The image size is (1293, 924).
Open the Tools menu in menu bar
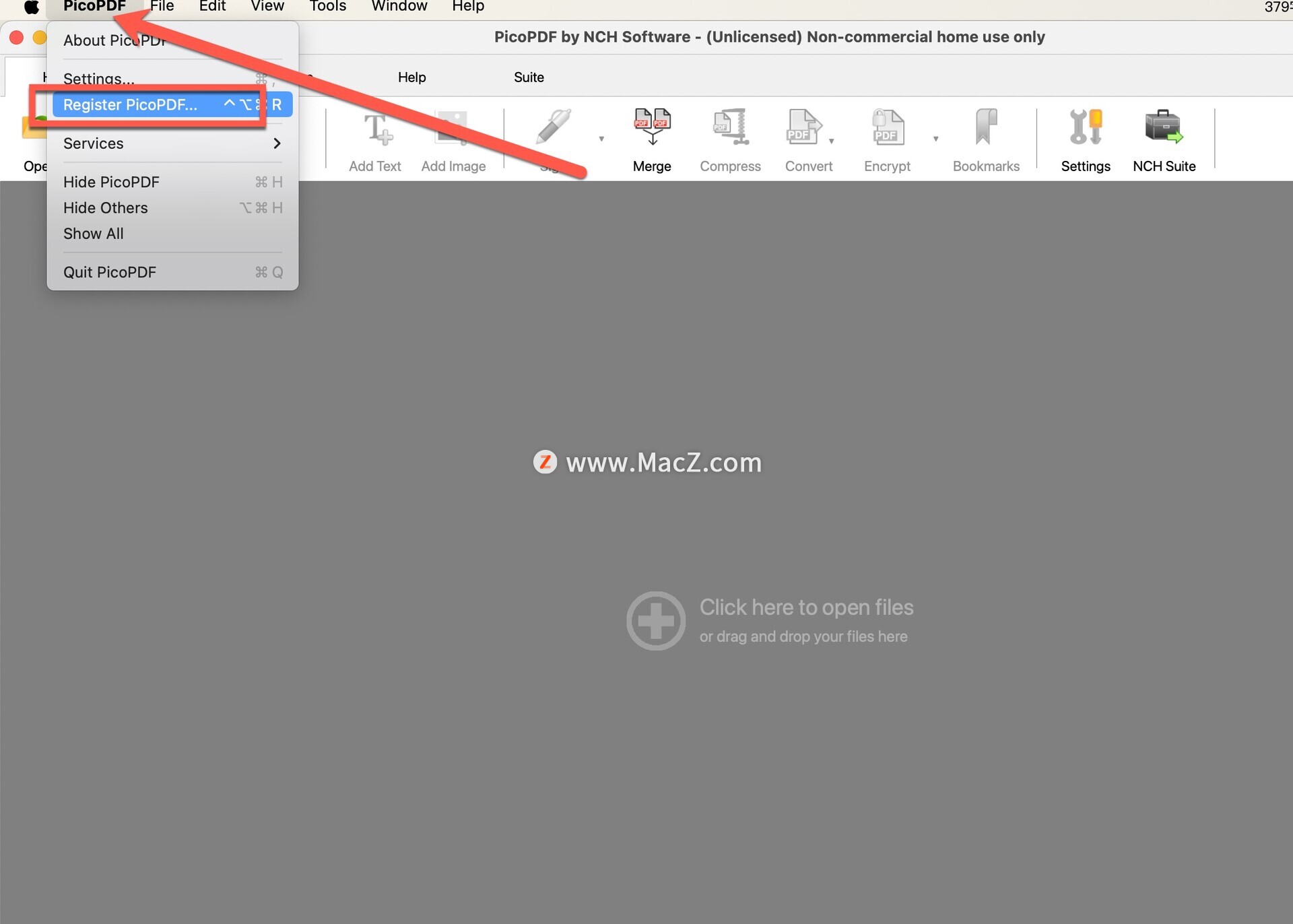[x=328, y=7]
